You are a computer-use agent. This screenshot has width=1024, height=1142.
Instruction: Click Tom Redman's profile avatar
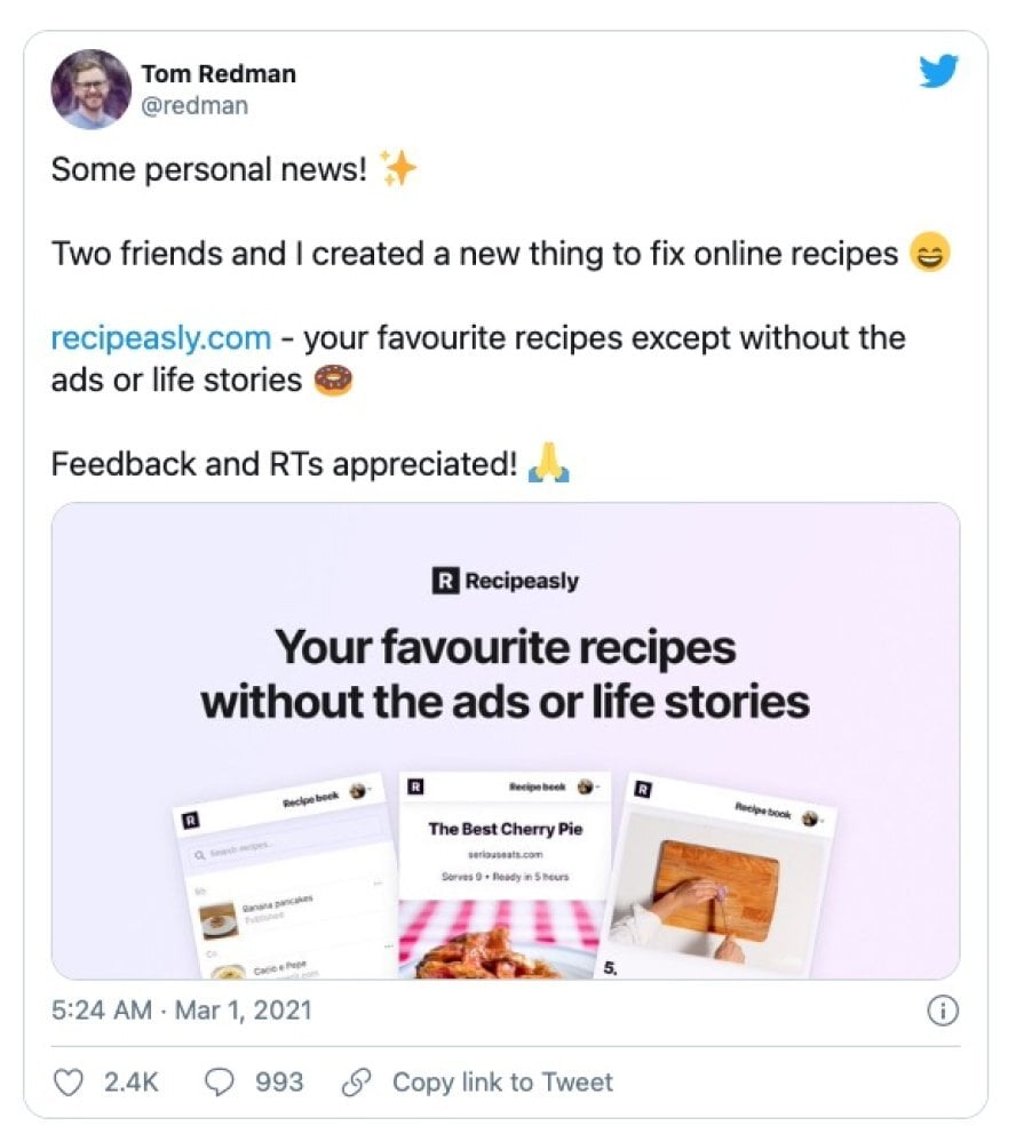point(91,89)
